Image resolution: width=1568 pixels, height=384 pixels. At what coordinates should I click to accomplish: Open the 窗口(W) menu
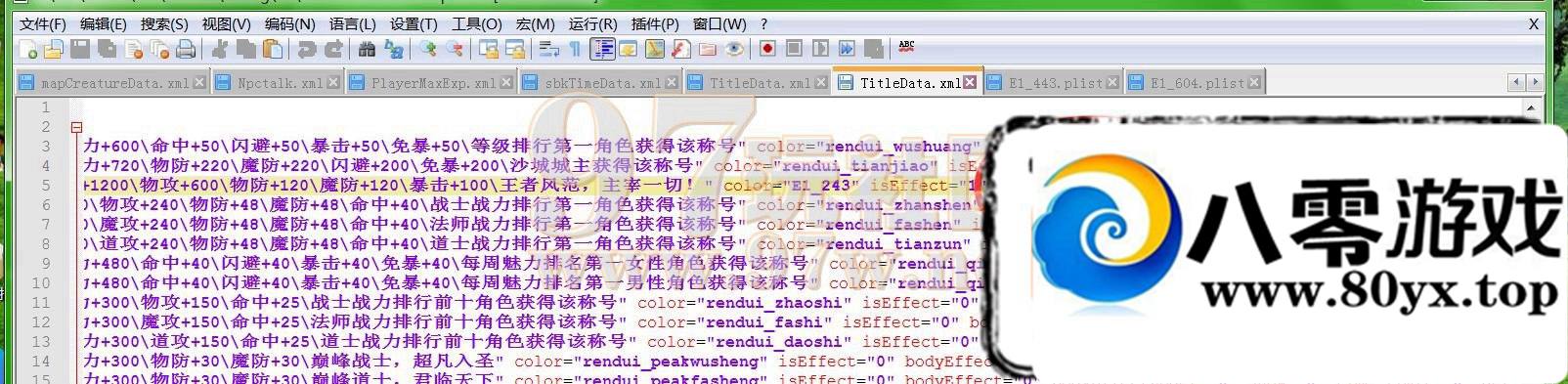click(x=719, y=23)
